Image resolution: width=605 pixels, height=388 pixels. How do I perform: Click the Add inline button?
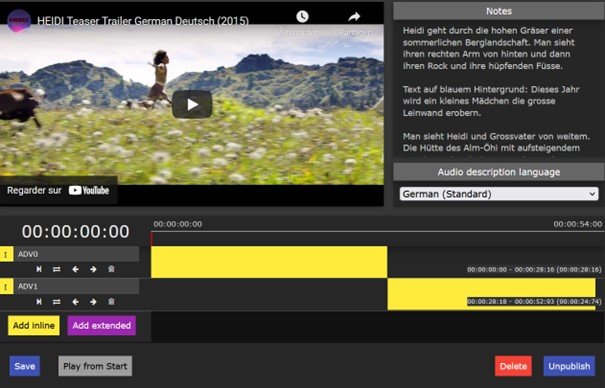pos(34,326)
